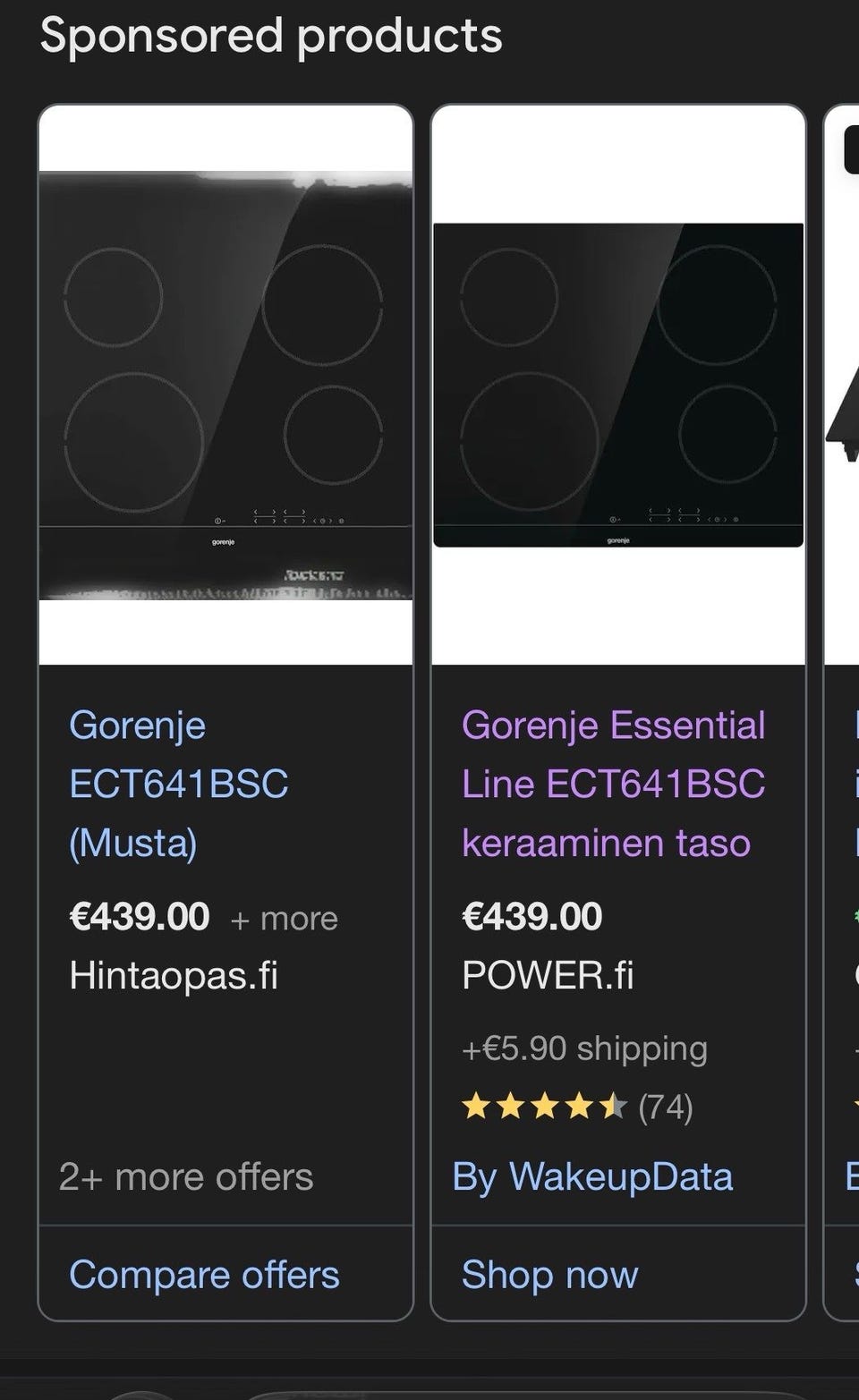Viewport: 859px width, 1400px height.
Task: Open the "By WakeupData" link
Action: click(x=592, y=1176)
